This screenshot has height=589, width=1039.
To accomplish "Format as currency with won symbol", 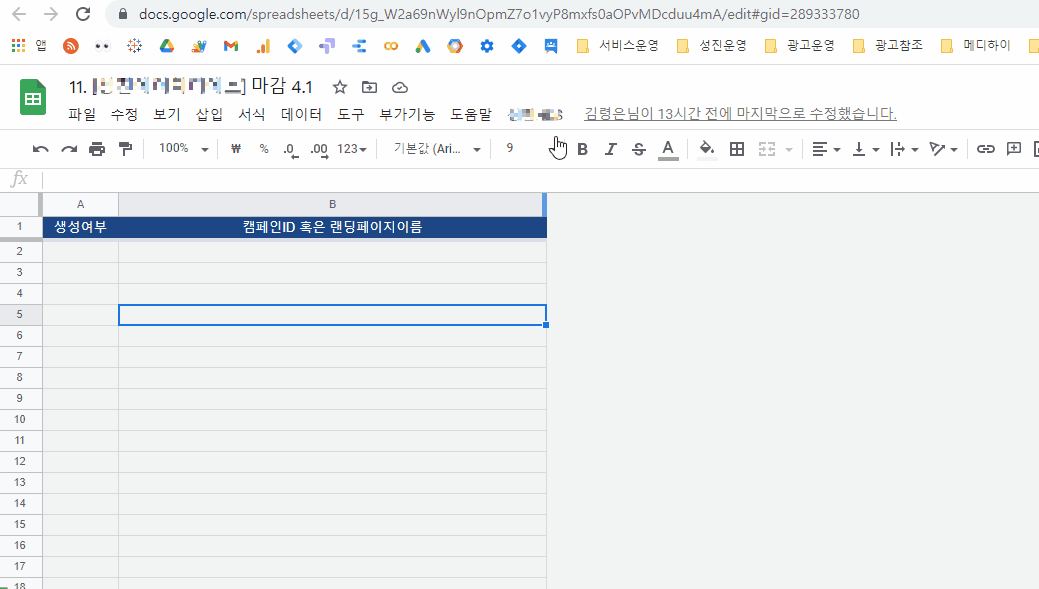I will 235,149.
